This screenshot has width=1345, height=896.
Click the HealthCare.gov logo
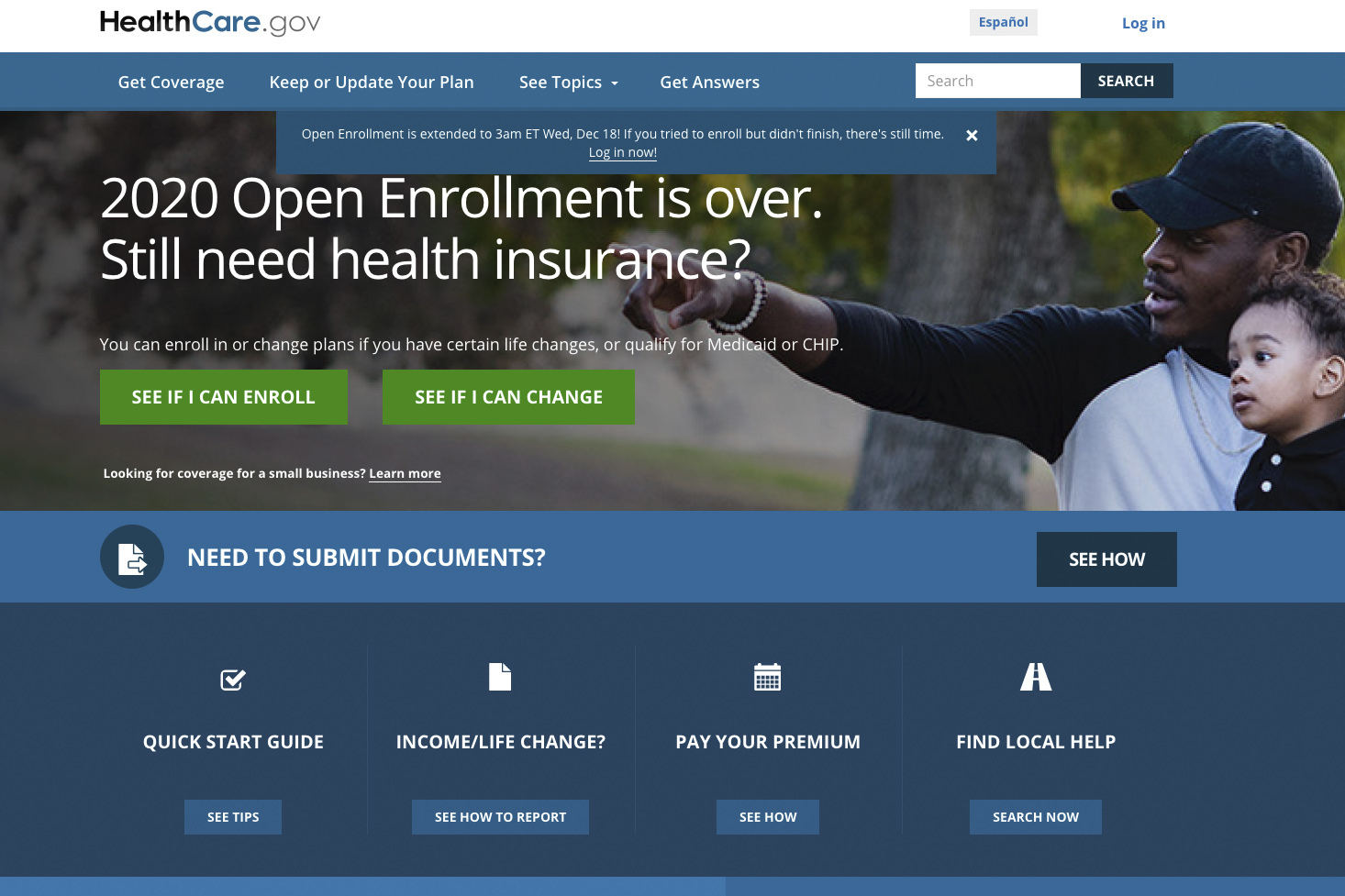point(209,22)
